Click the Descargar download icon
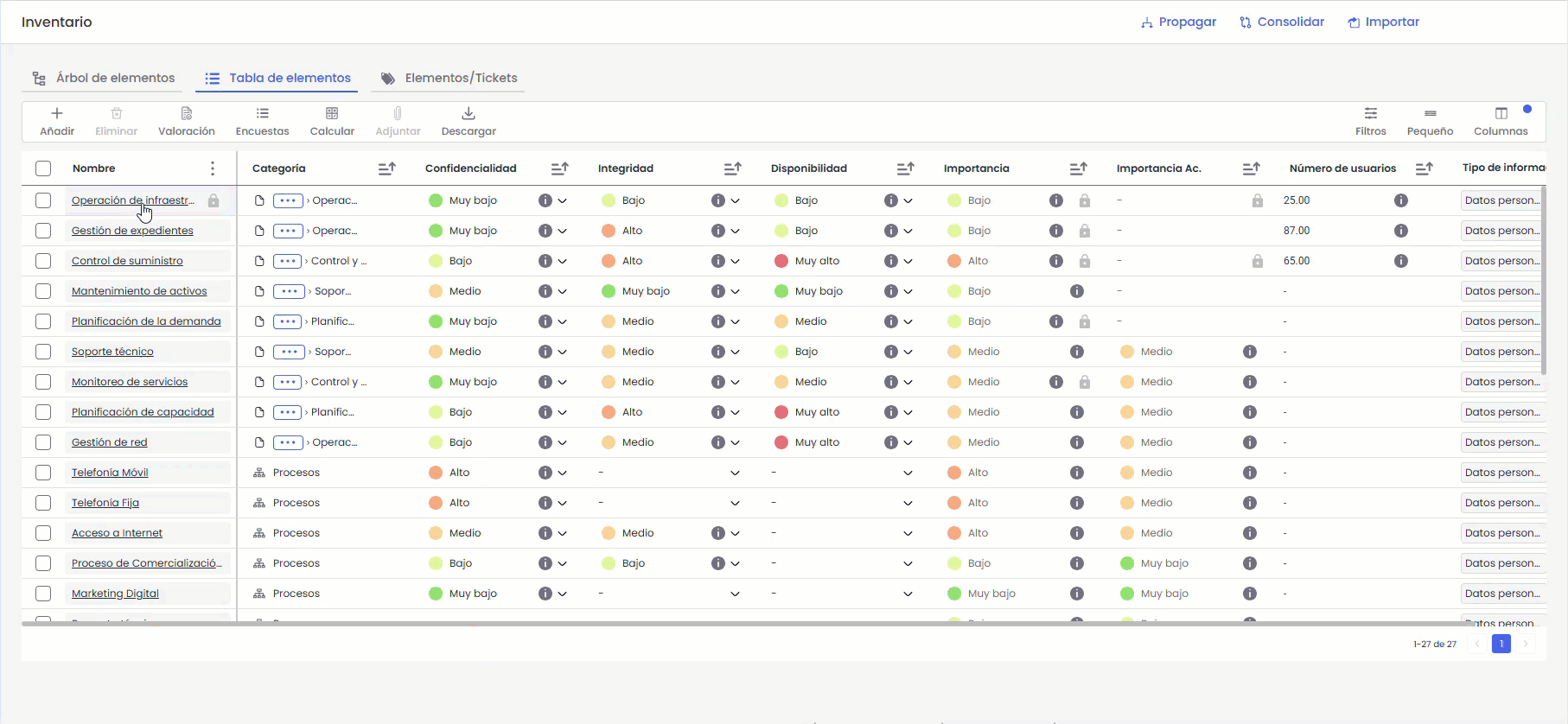1568x724 pixels. 468,114
